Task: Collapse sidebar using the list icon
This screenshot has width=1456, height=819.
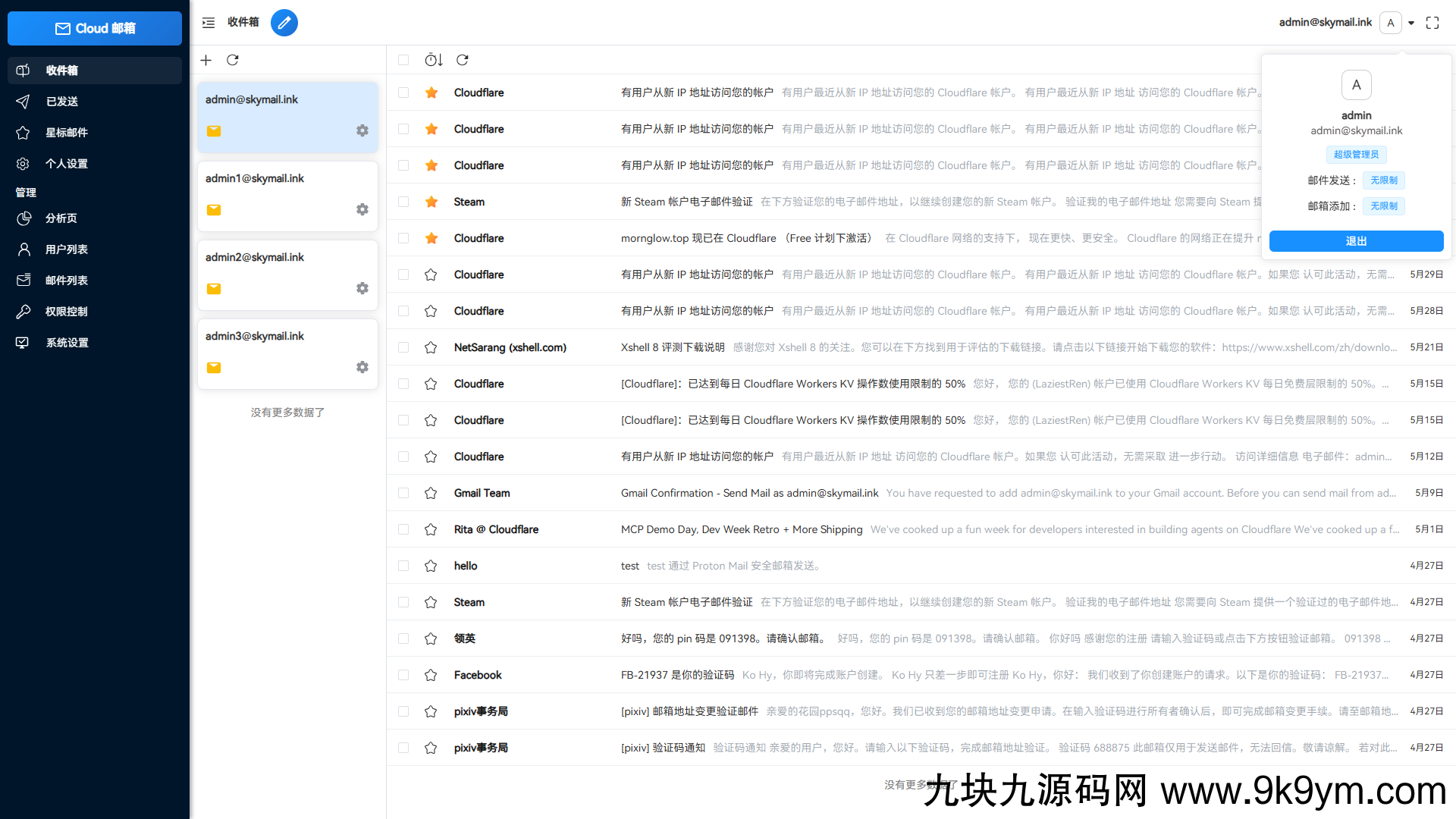Action: (208, 23)
